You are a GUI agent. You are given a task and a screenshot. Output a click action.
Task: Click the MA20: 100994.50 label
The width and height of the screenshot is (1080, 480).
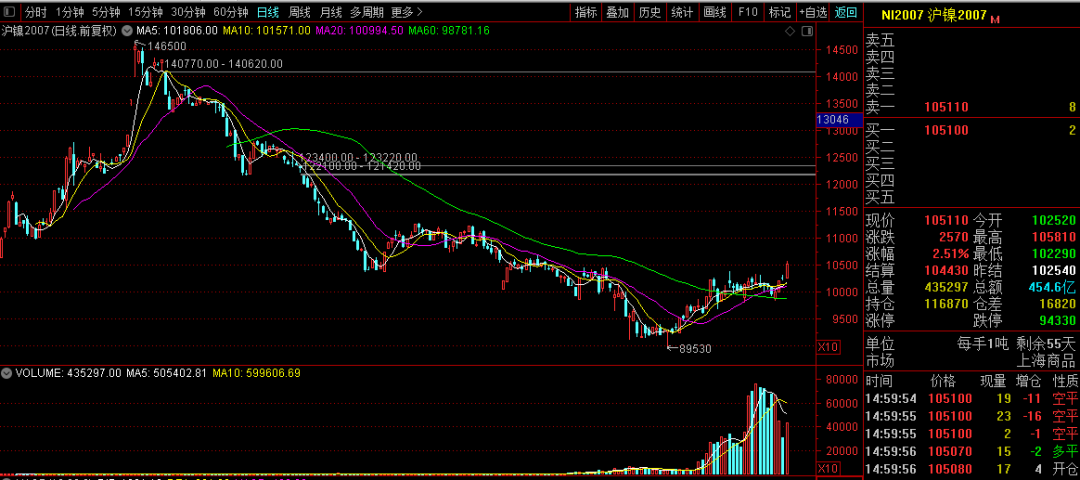coord(359,30)
